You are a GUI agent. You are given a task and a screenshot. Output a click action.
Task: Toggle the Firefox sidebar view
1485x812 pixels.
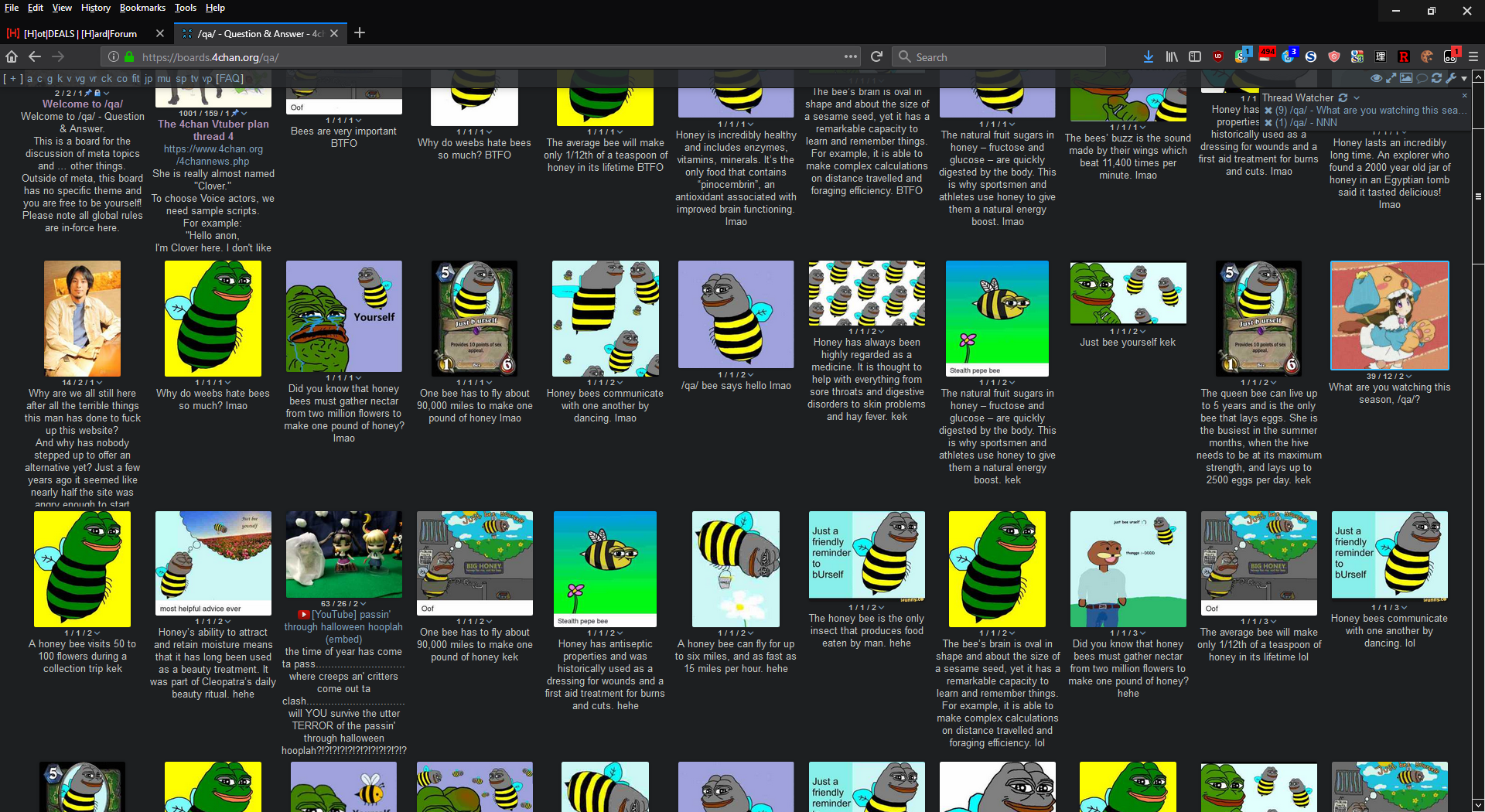[1195, 56]
